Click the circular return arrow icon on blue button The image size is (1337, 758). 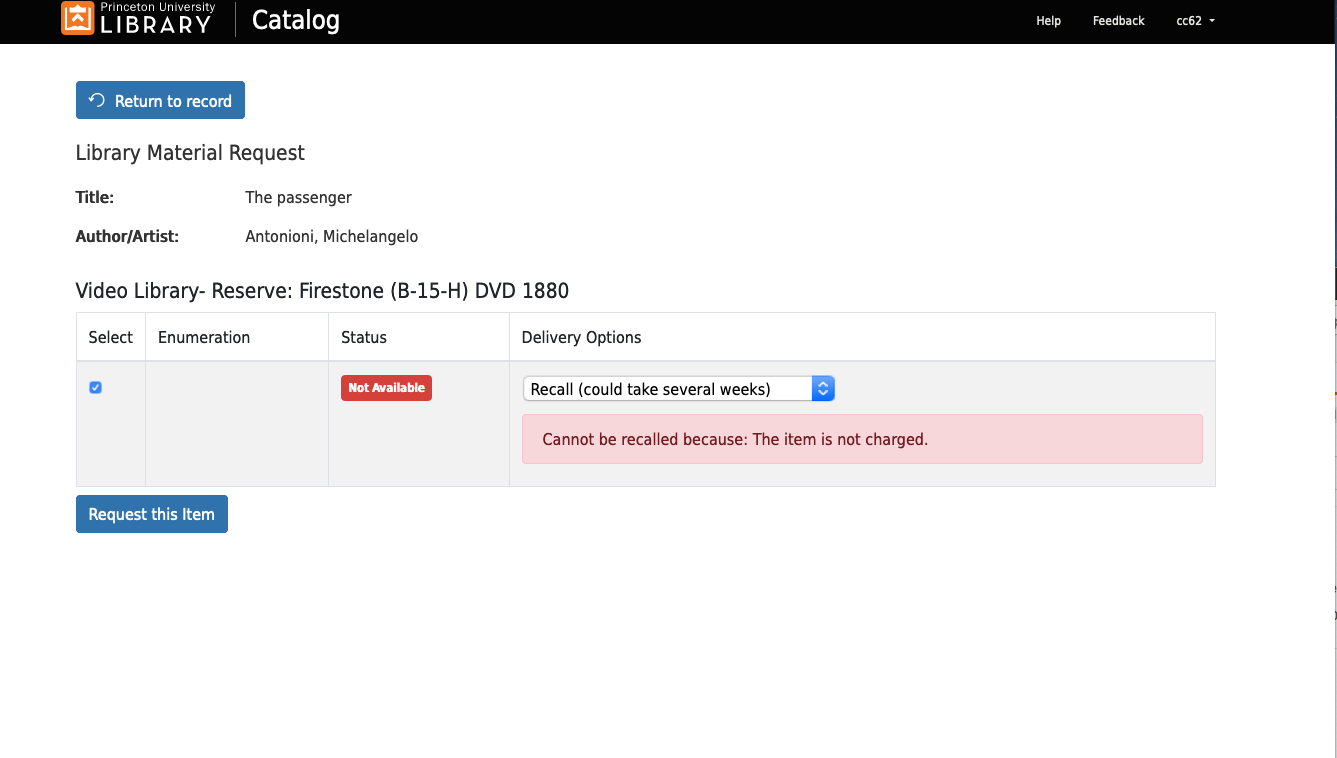point(95,100)
